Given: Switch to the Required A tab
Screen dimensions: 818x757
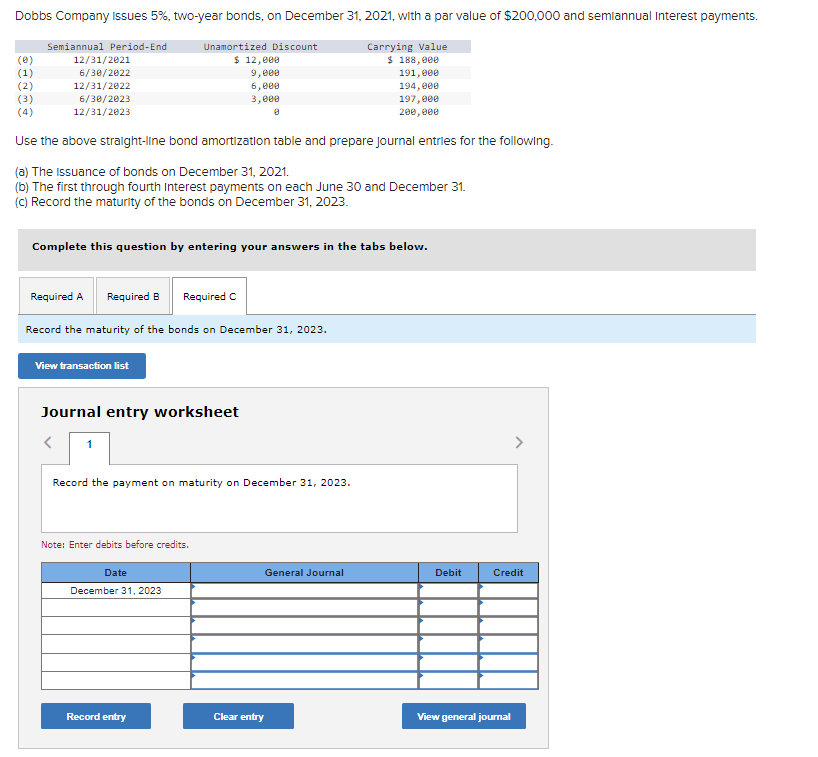Looking at the screenshot, I should coord(56,295).
